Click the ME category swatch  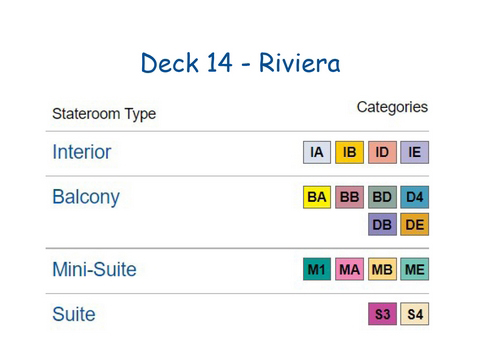[x=415, y=269]
